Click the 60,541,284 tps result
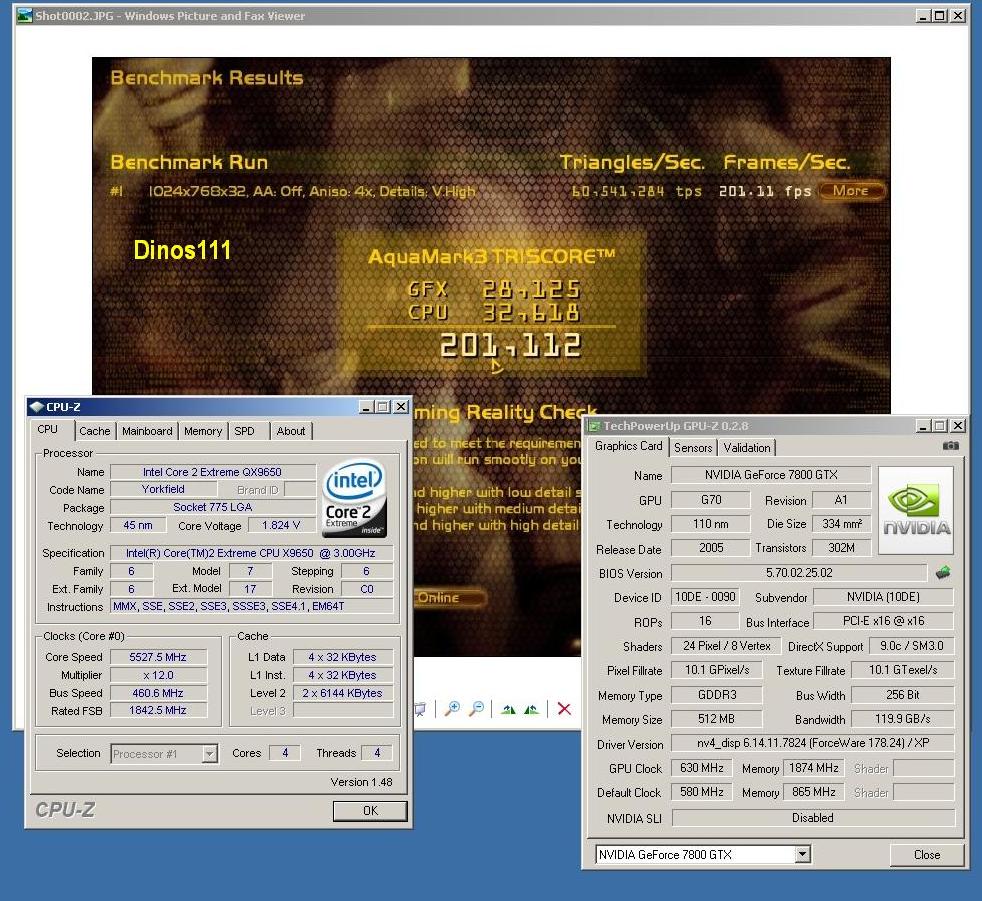Screen dimensions: 982x901 [x=636, y=191]
